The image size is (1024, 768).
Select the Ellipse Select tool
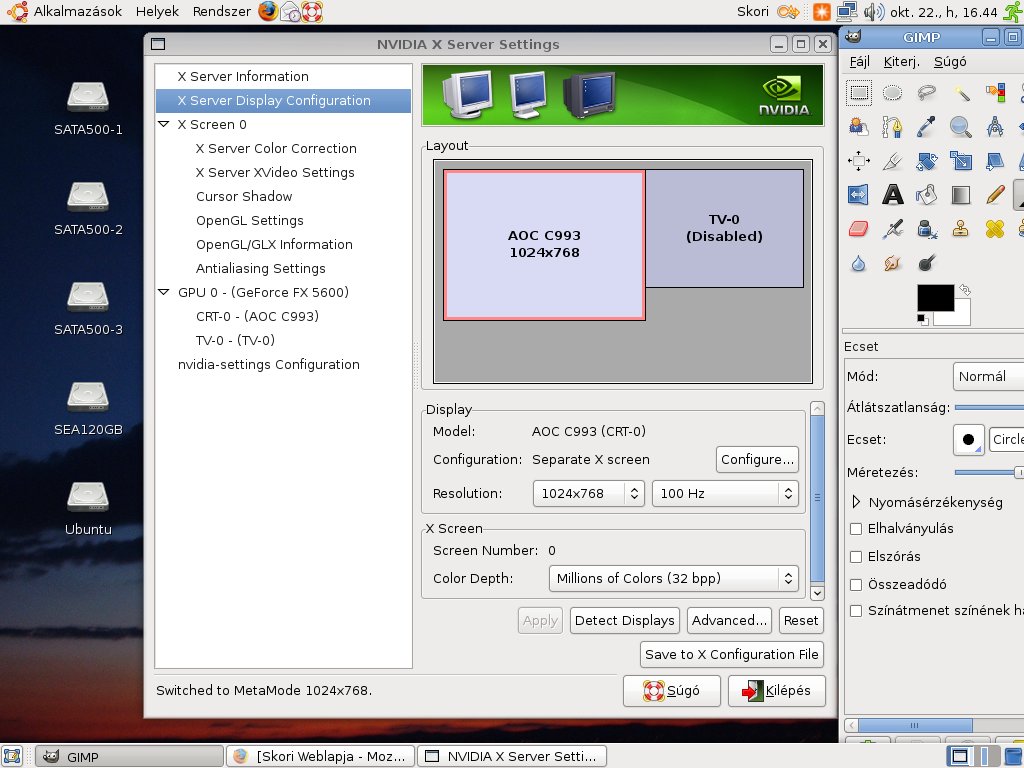(893, 93)
